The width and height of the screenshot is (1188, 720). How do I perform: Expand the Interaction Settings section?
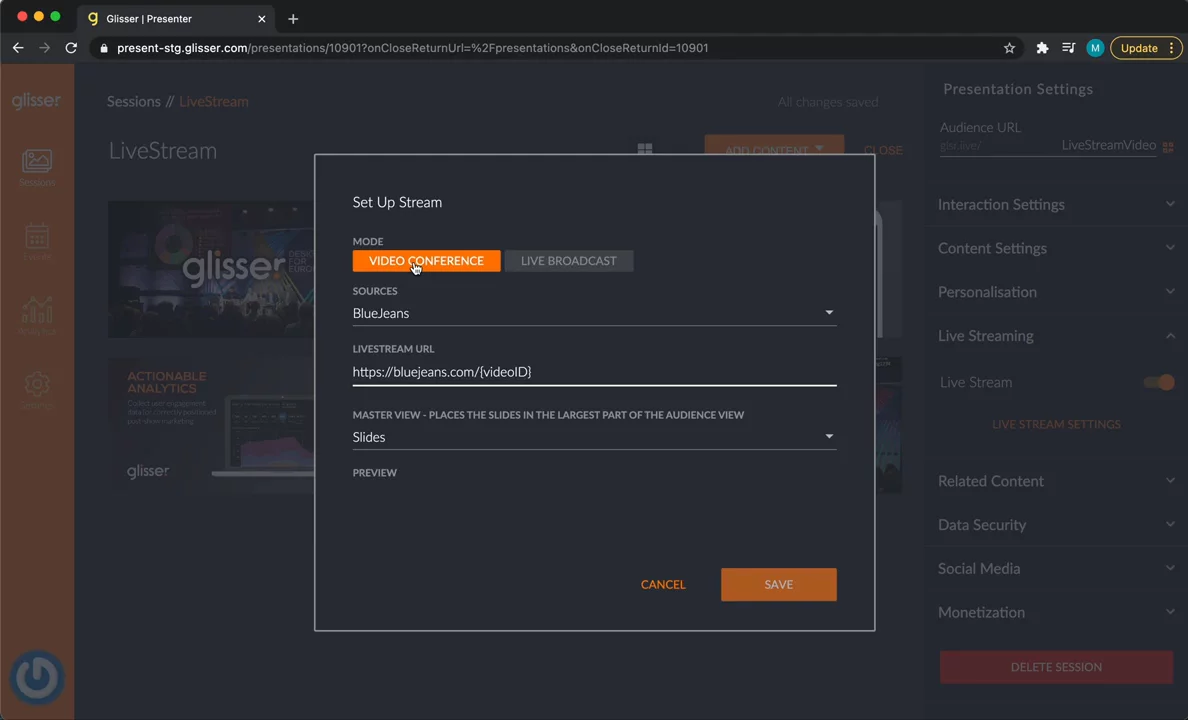coord(1055,204)
